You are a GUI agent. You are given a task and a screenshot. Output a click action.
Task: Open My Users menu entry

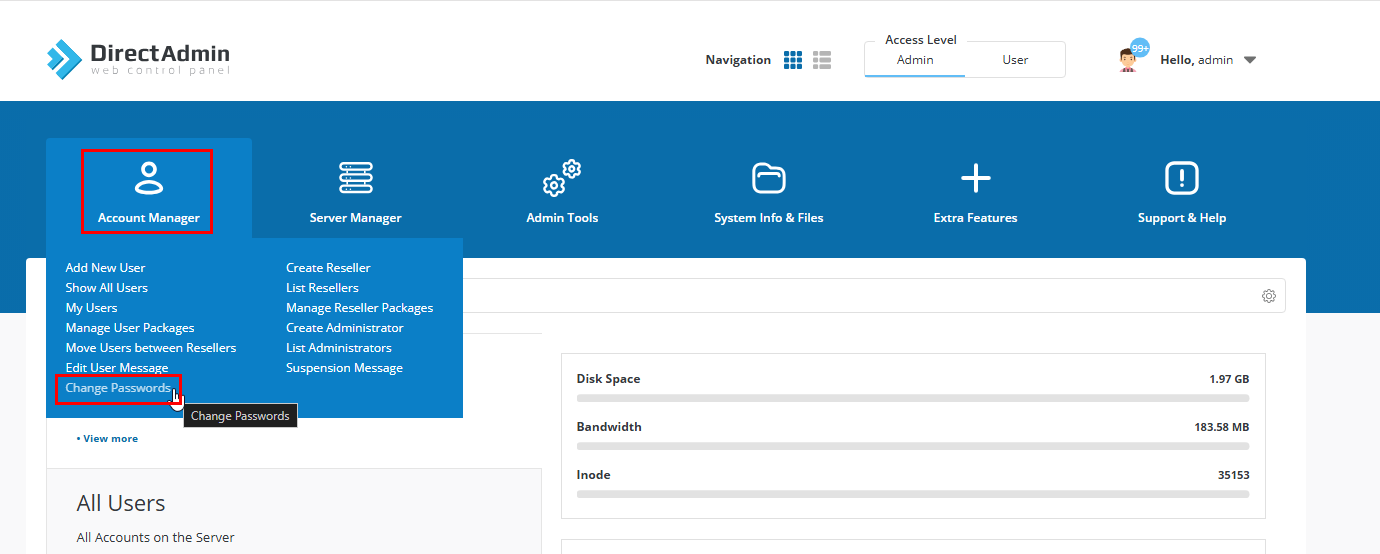pos(91,308)
